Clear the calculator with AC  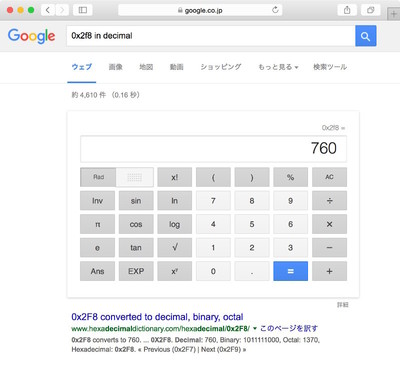[329, 177]
